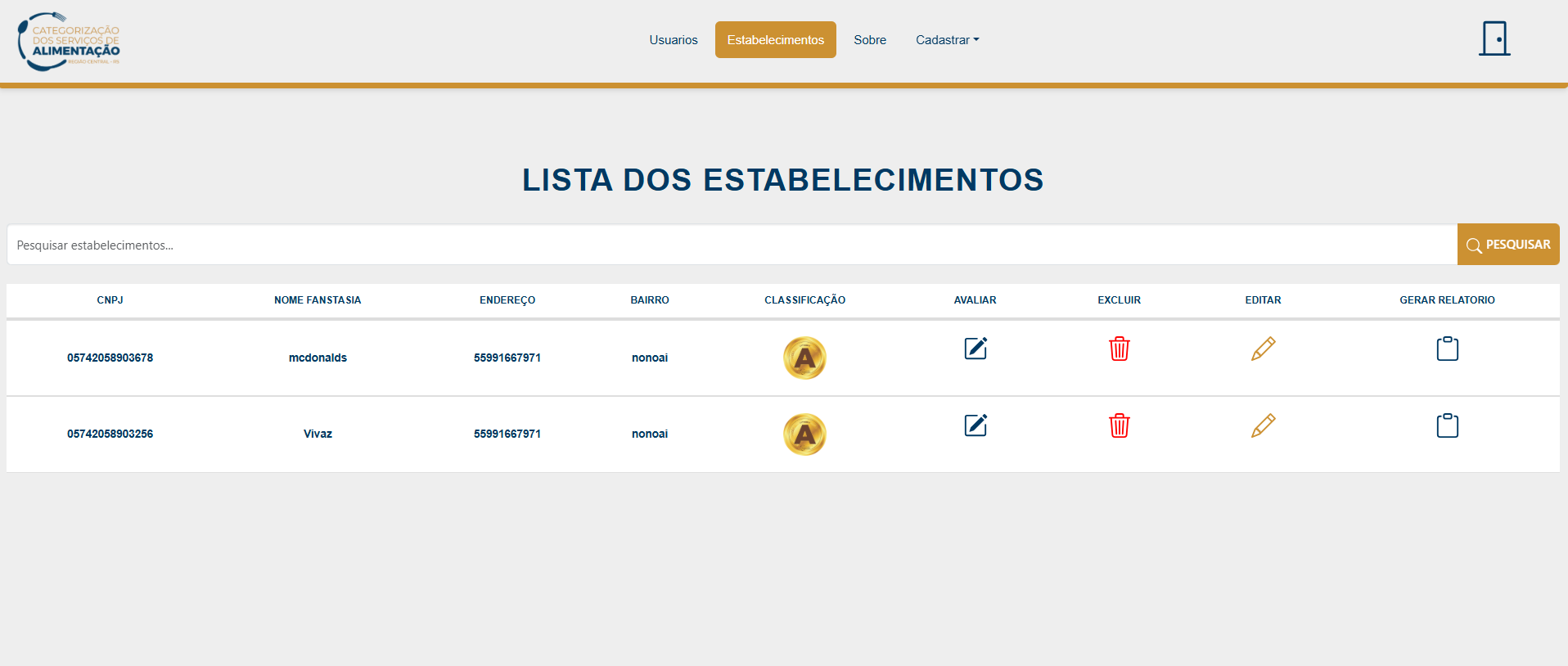Delete the Vivaz establishment via trash icon

pyautogui.click(x=1119, y=425)
